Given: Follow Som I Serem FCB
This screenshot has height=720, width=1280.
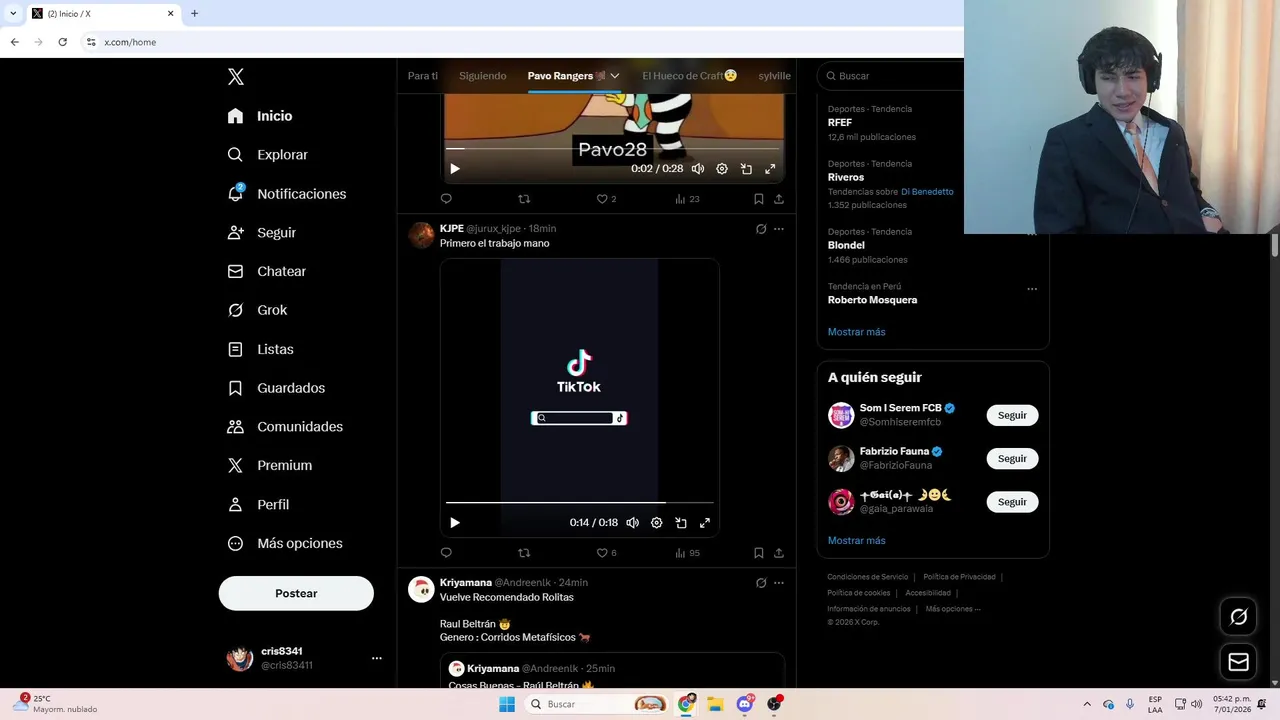Looking at the screenshot, I should point(1012,415).
